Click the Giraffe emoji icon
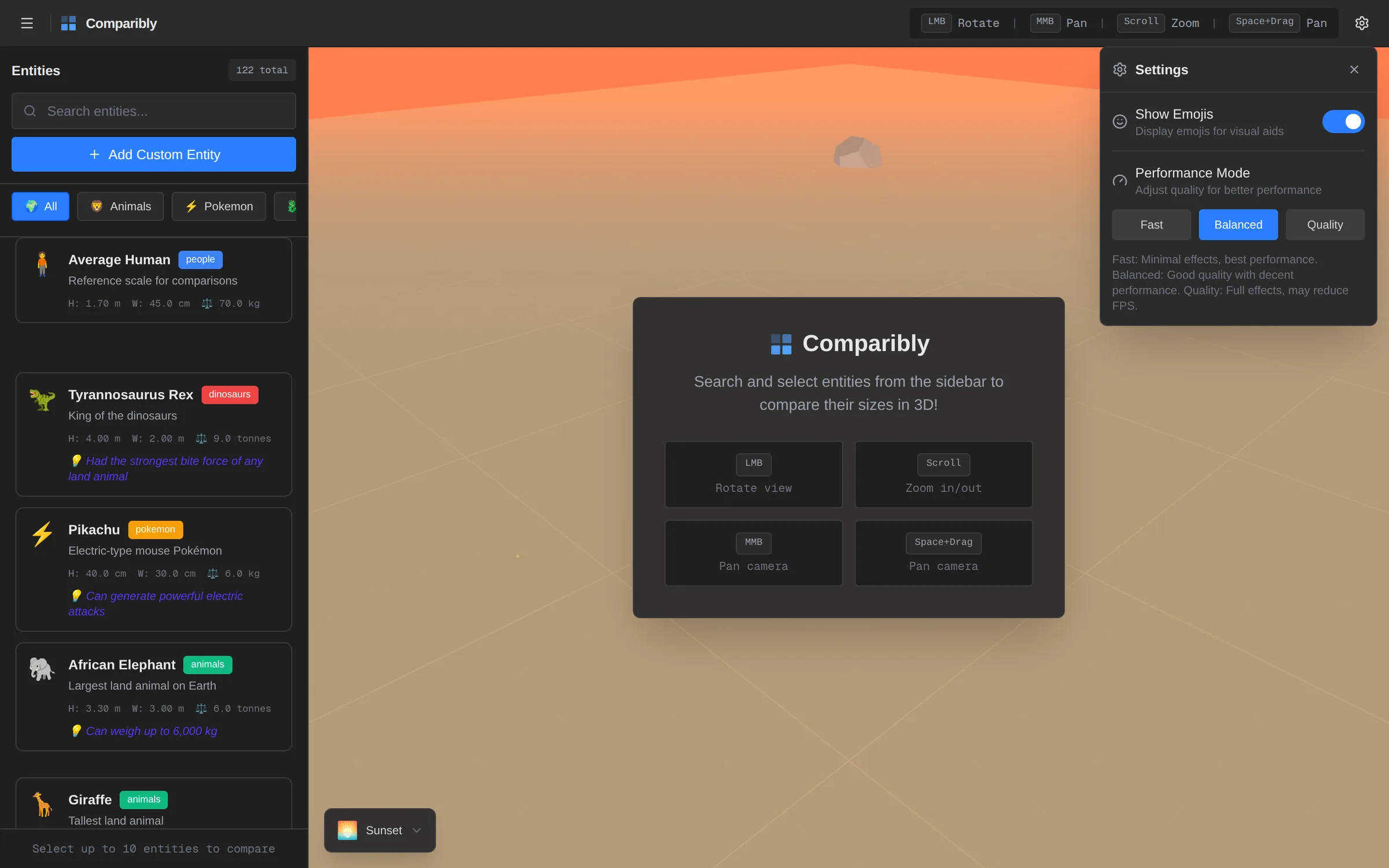Screen dimensions: 1389x868 [x=42, y=804]
